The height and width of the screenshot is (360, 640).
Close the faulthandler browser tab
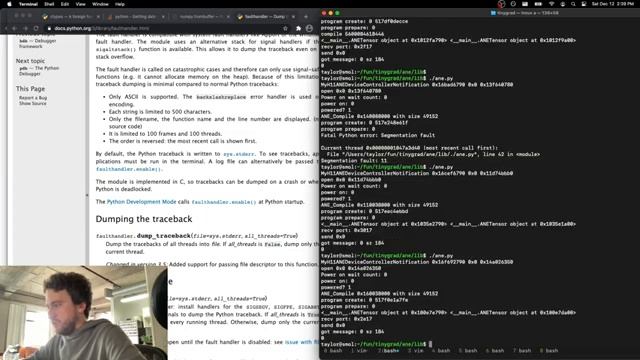[293, 17]
